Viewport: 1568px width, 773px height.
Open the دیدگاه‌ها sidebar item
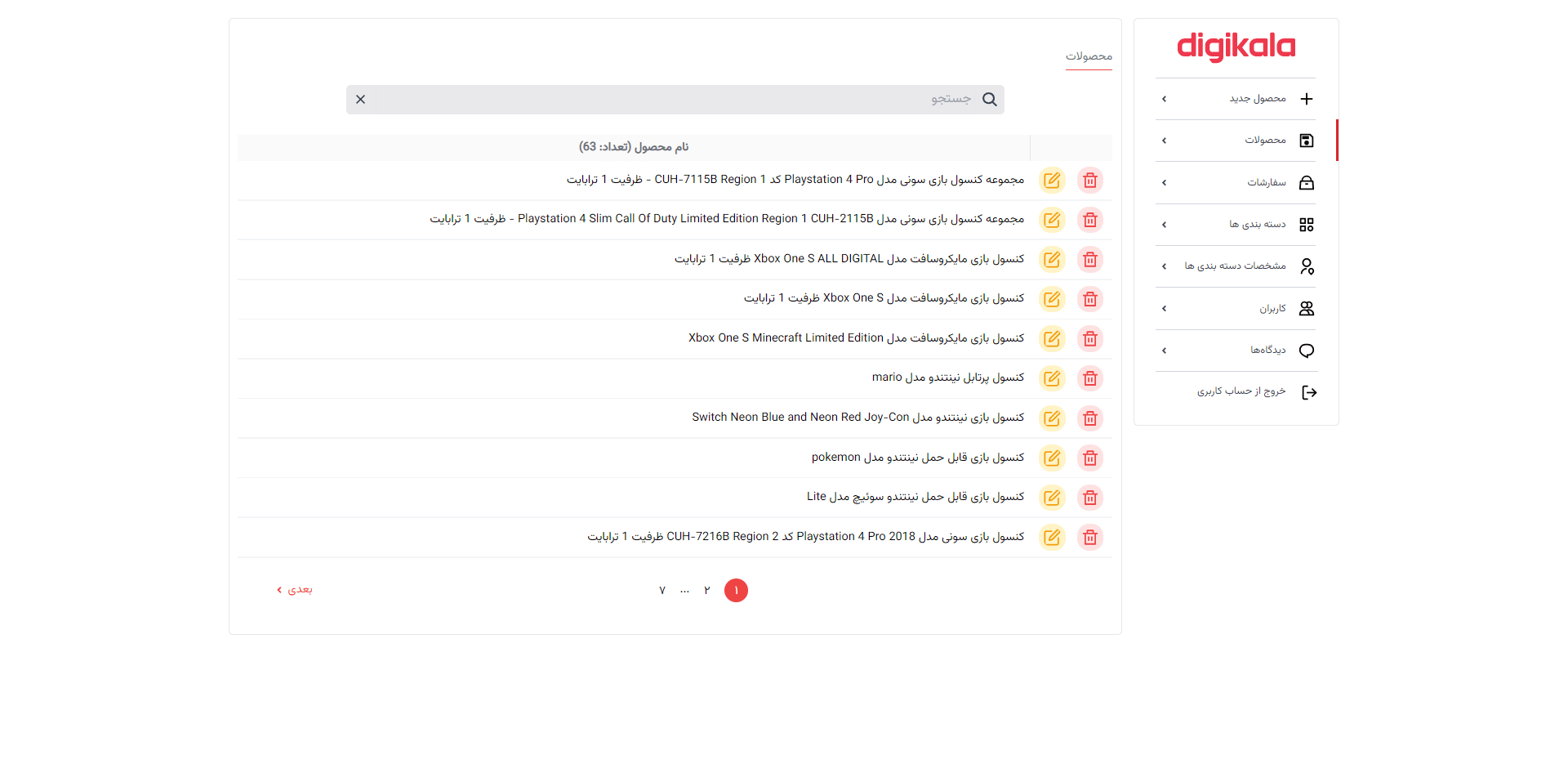pos(1236,351)
